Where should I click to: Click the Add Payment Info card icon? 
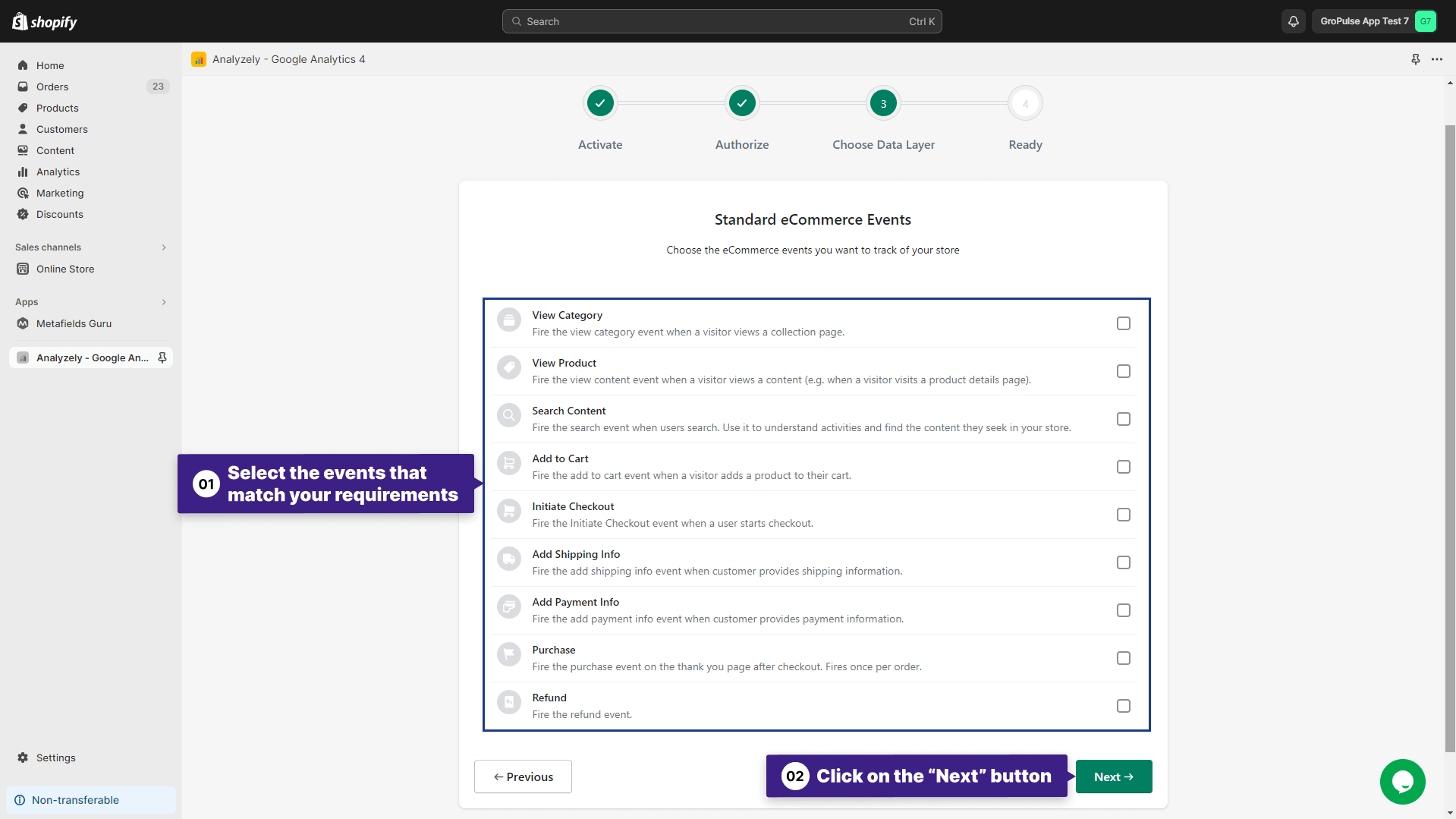click(509, 607)
